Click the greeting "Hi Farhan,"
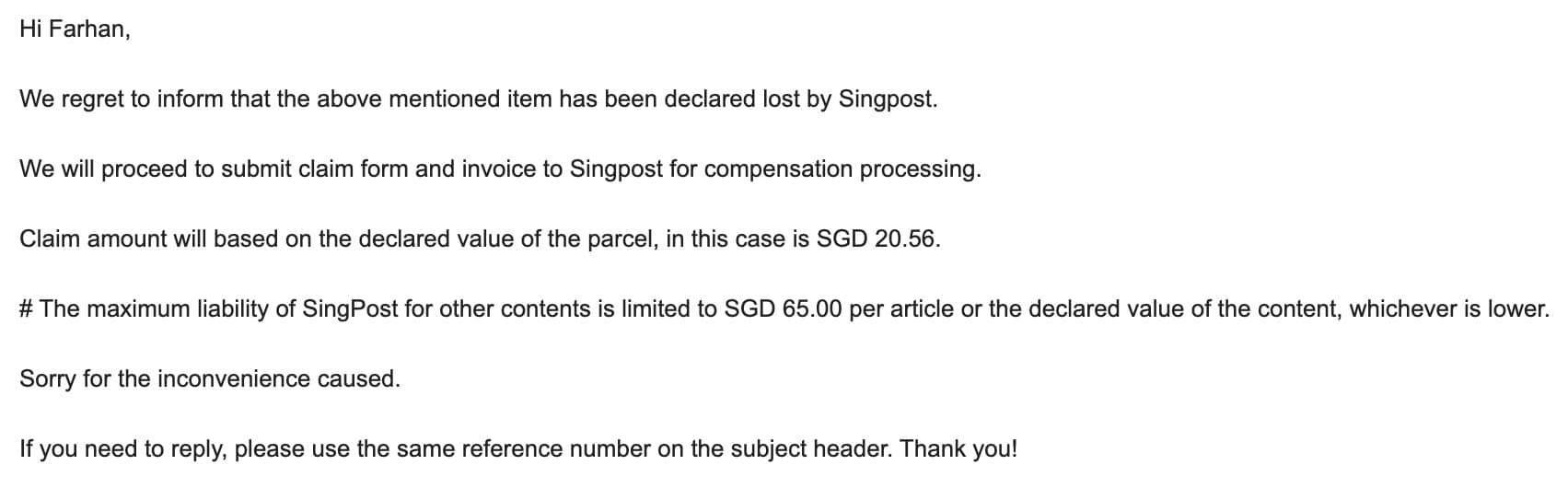Screen dimensions: 1568x500 (75, 29)
